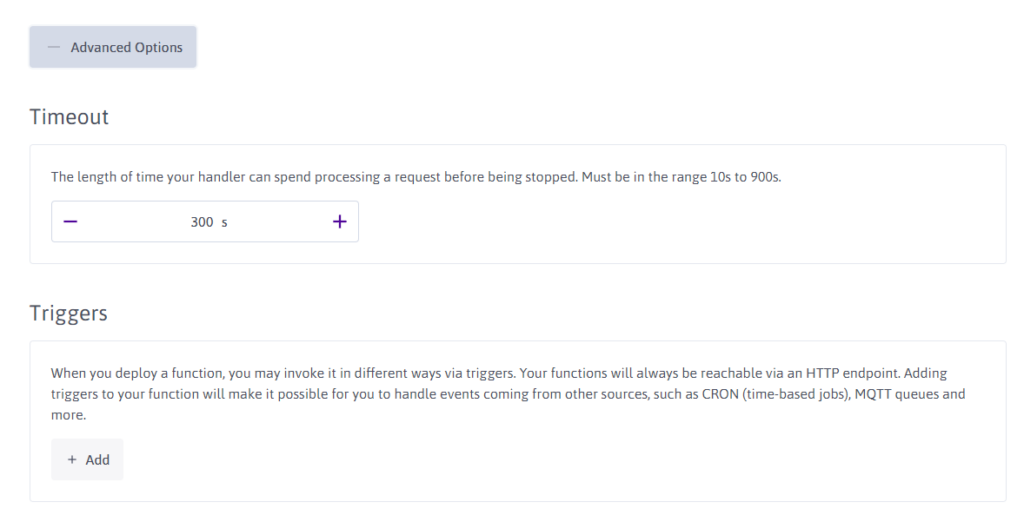Click the plus icon inside Add button
Image resolution: width=1024 pixels, height=522 pixels.
coord(72,460)
